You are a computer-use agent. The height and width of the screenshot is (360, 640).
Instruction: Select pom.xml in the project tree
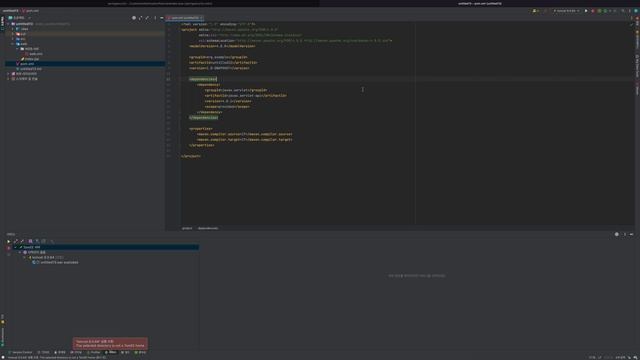point(25,64)
